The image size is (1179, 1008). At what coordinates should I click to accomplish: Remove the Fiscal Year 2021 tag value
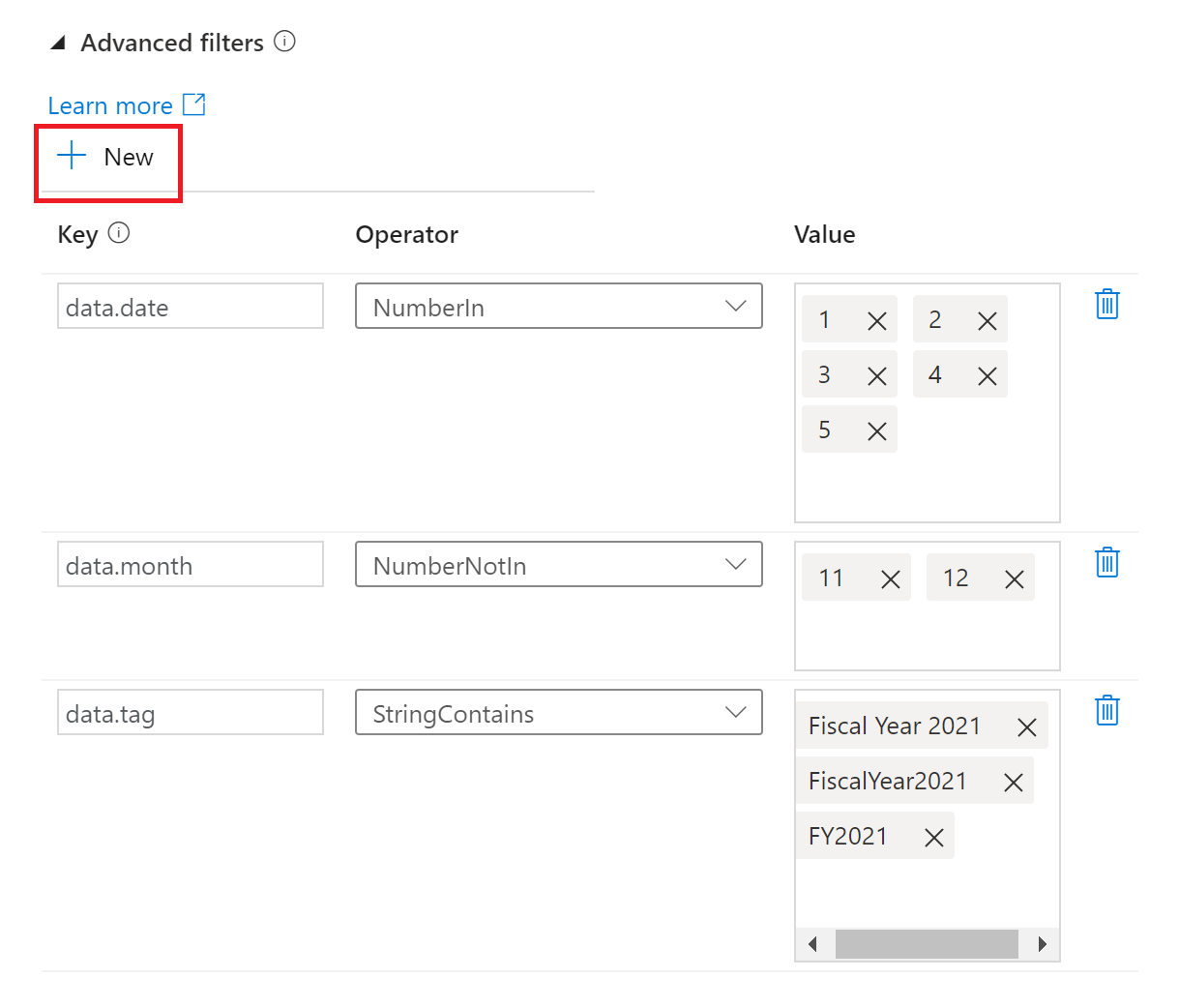coord(1026,726)
